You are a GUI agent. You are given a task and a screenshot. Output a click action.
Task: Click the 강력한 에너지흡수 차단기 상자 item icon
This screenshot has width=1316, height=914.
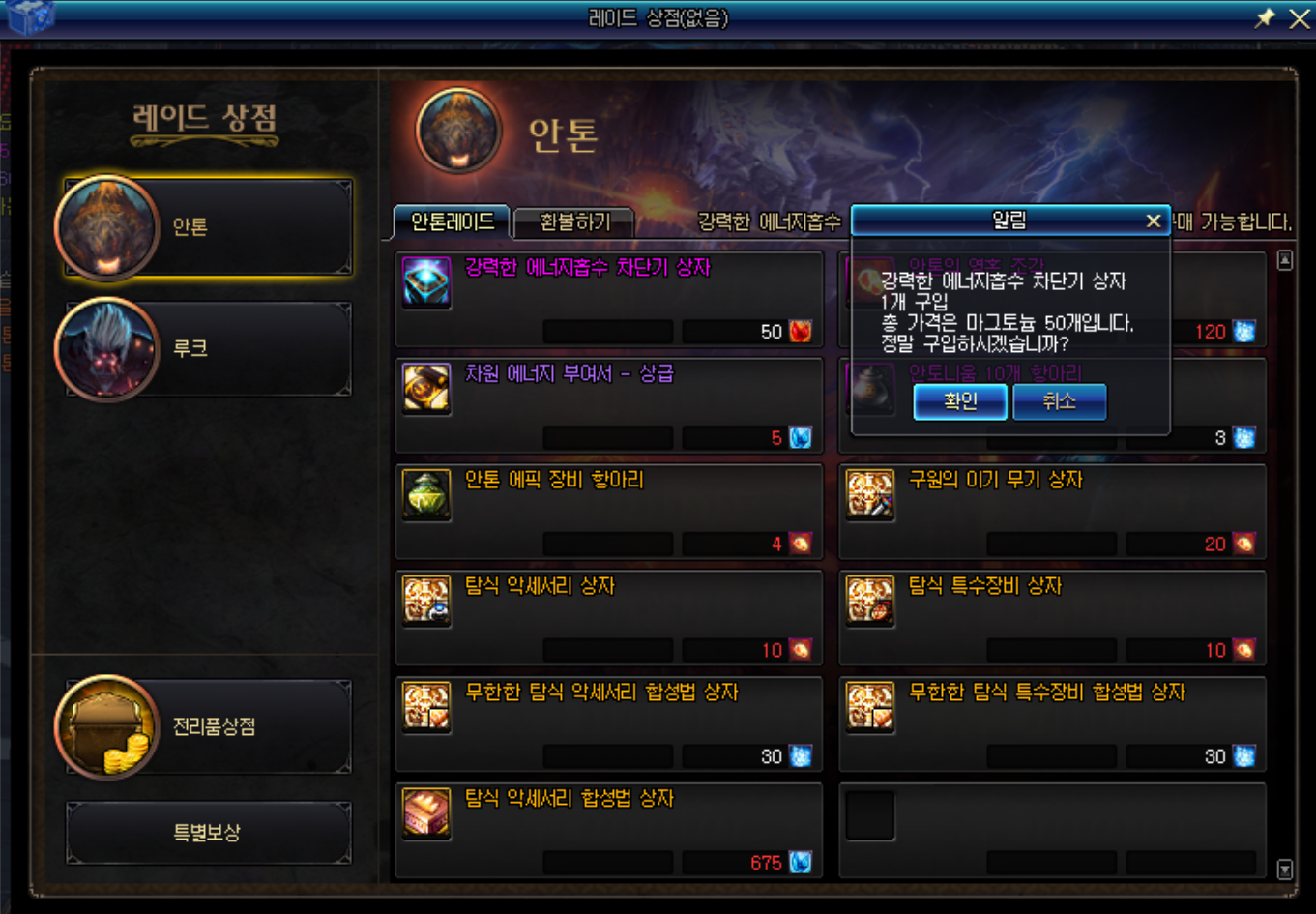point(426,282)
